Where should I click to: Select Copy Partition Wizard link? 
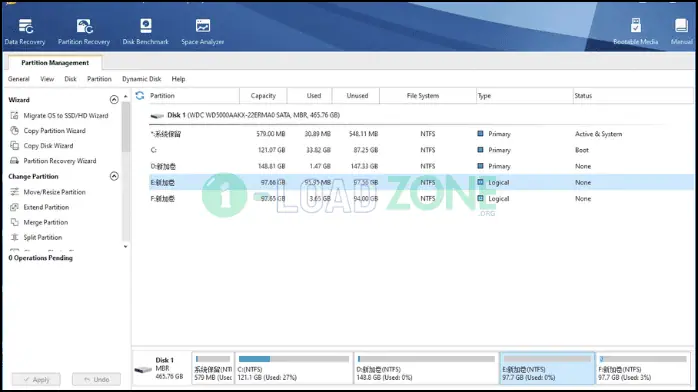tap(54, 131)
